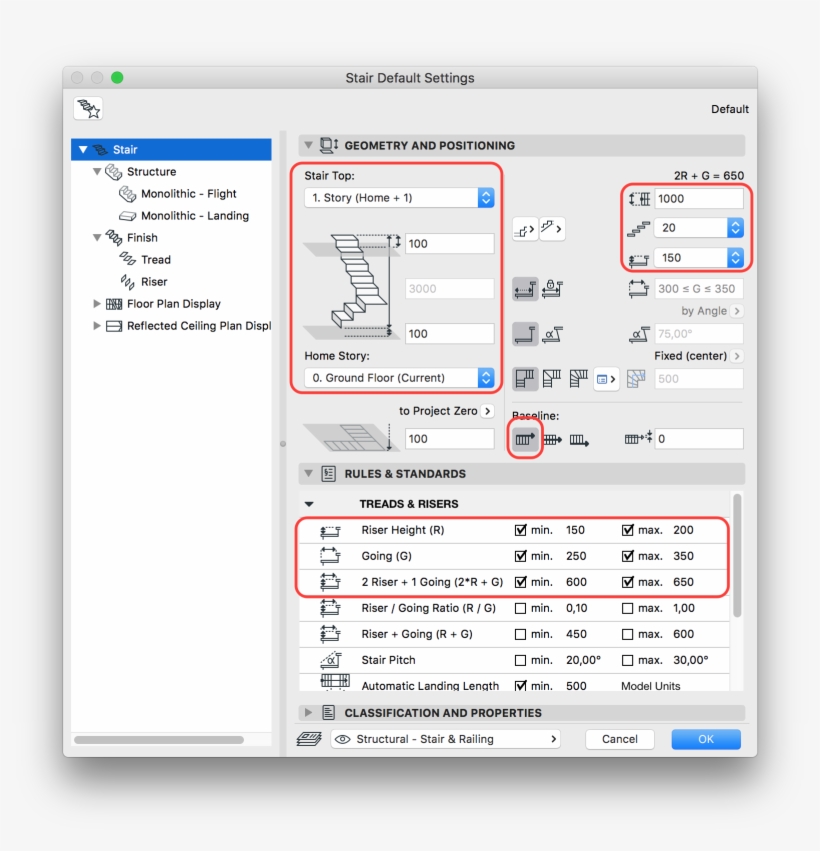The height and width of the screenshot is (851, 820).
Task: Select Tread under Finish in sidebar
Action: [x=154, y=259]
